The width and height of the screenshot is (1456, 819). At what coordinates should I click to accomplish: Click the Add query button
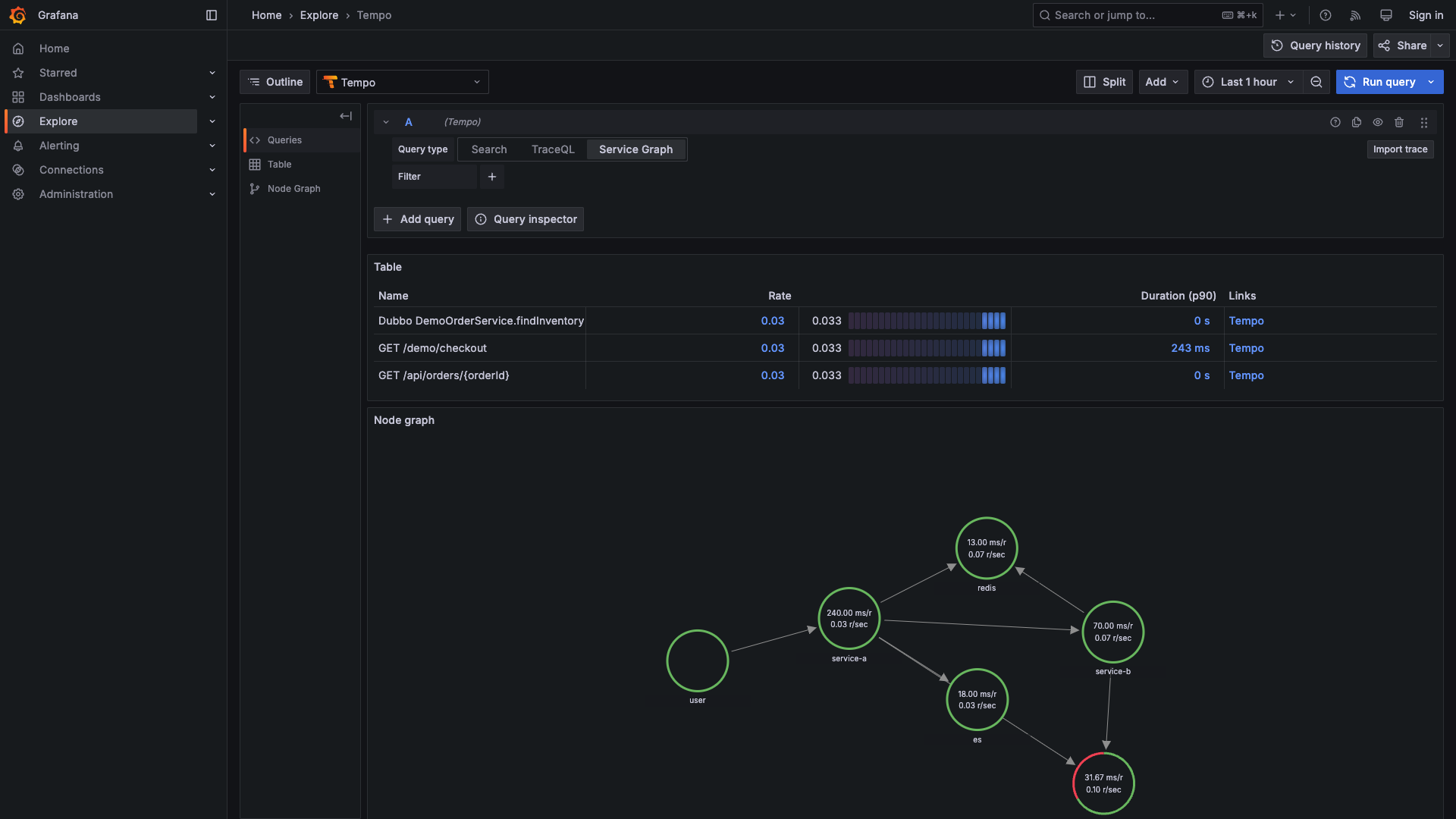tap(417, 219)
